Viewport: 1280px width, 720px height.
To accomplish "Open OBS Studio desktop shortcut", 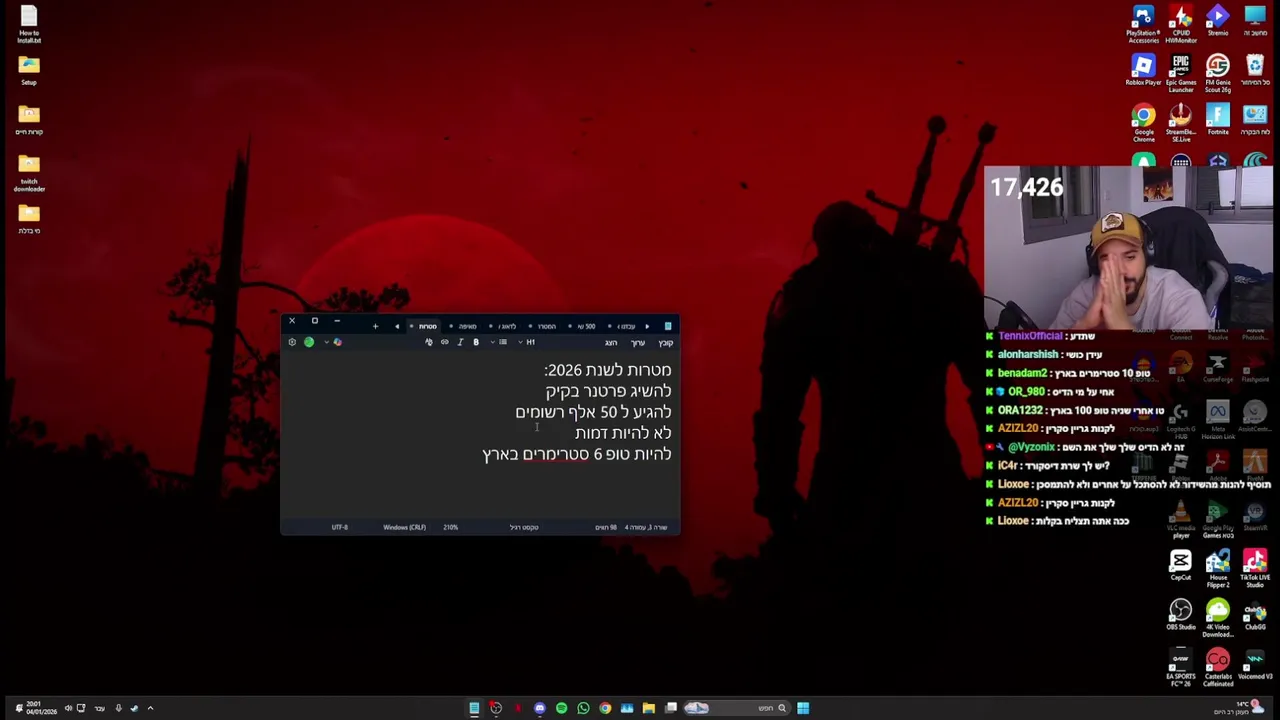I will tap(1181, 615).
